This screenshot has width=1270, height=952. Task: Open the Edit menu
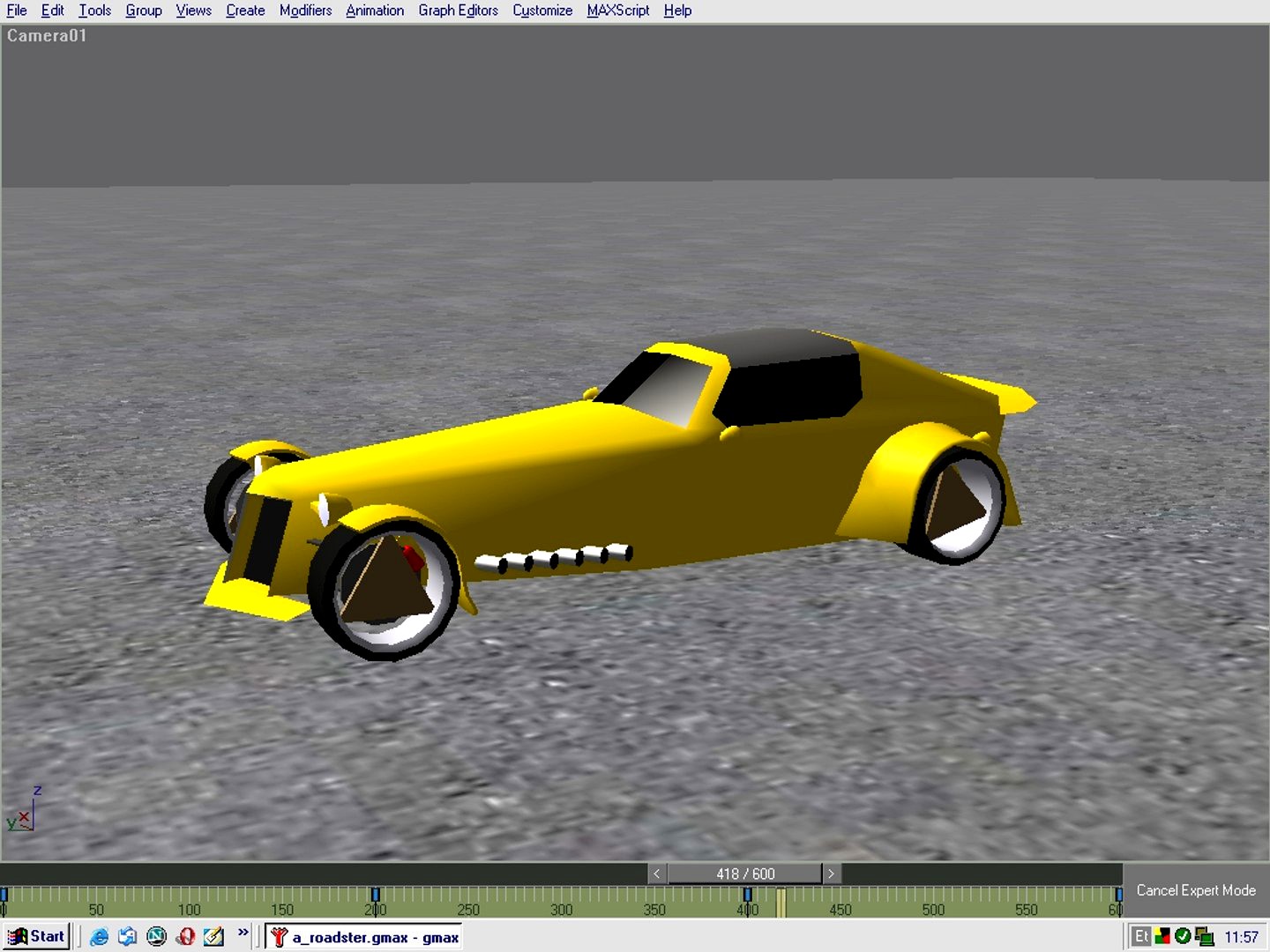pos(52,11)
